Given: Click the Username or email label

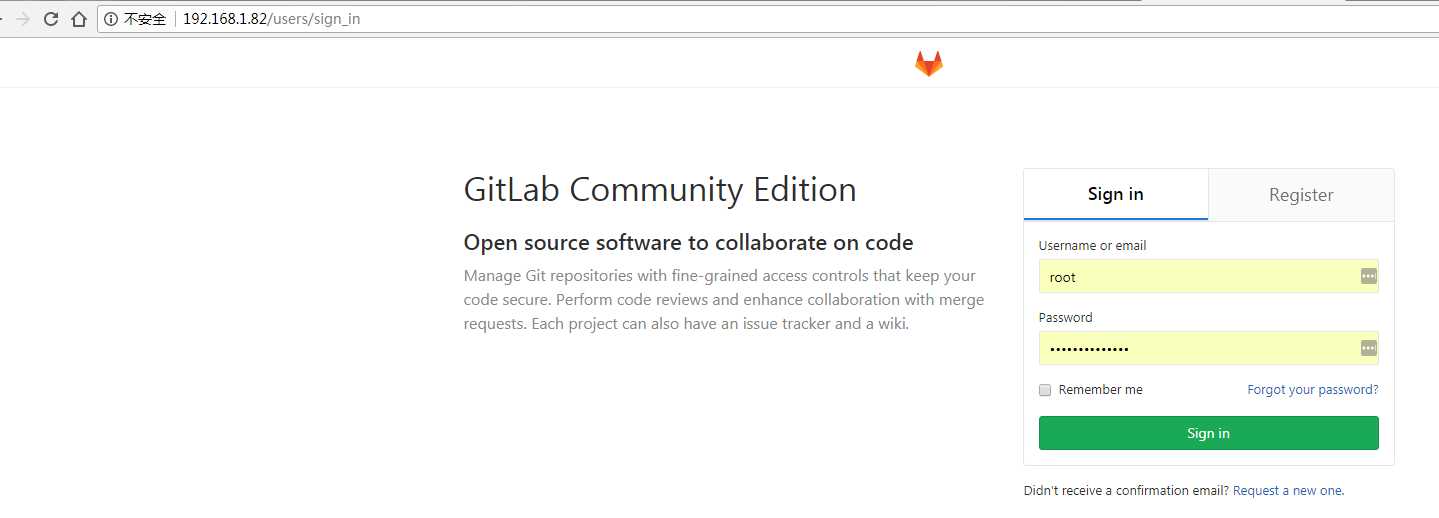Looking at the screenshot, I should pos(1092,245).
